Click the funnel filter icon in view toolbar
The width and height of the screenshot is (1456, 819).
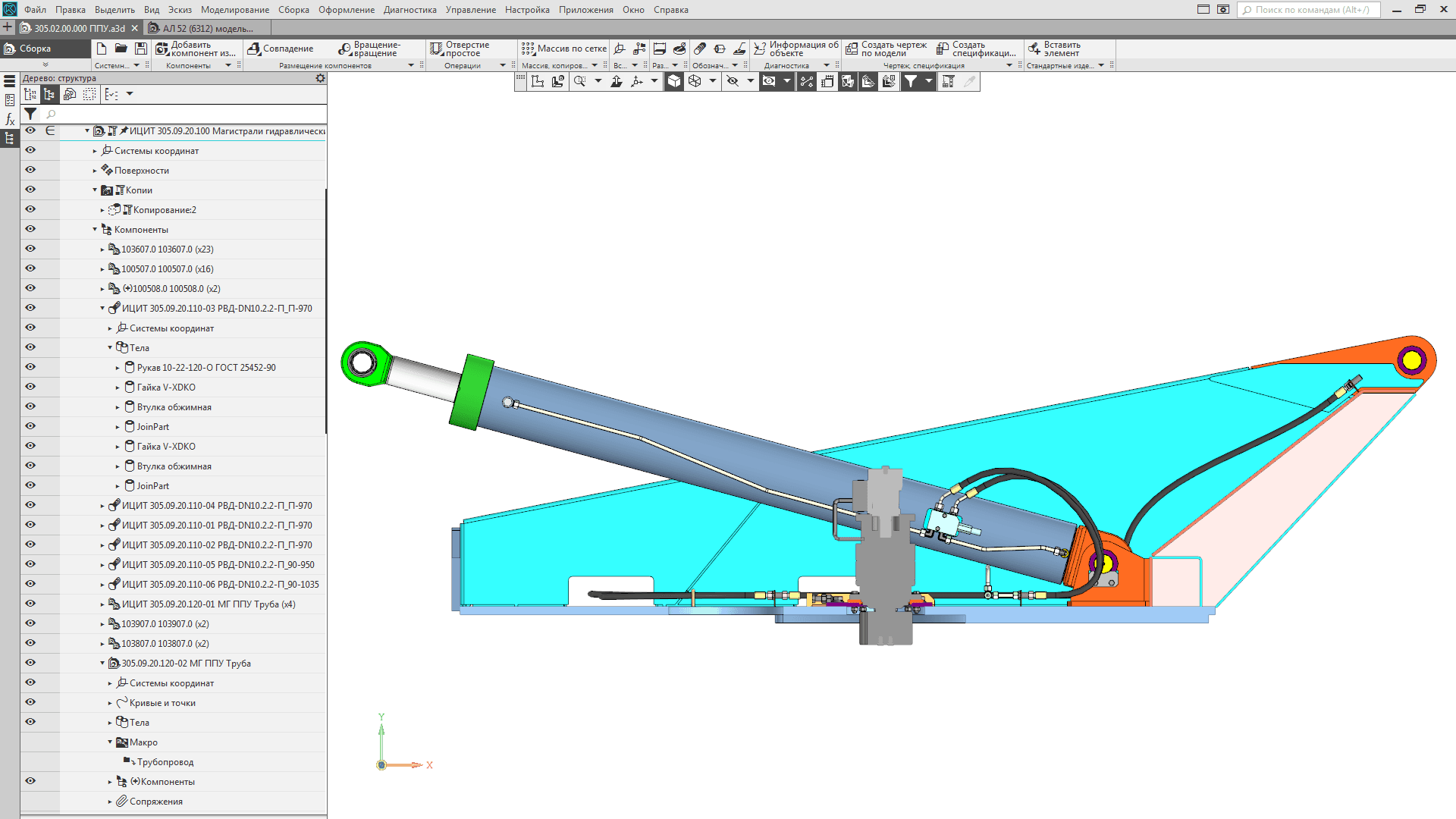[911, 82]
